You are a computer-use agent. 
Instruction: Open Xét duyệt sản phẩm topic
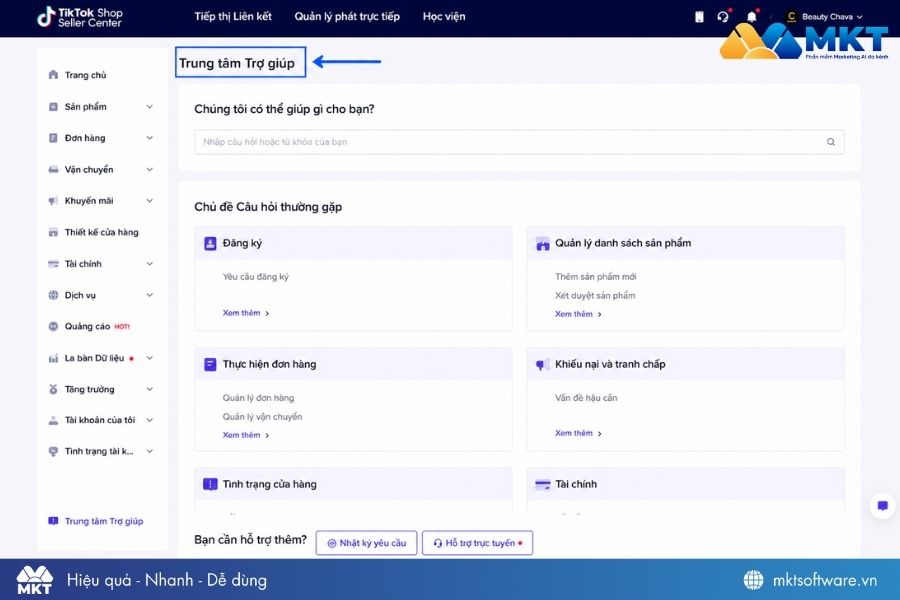[595, 296]
